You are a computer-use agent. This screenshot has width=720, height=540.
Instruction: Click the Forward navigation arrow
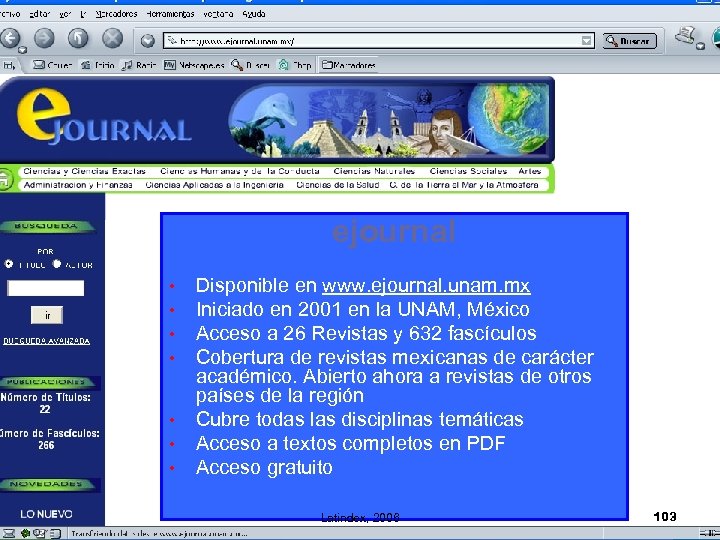44,38
